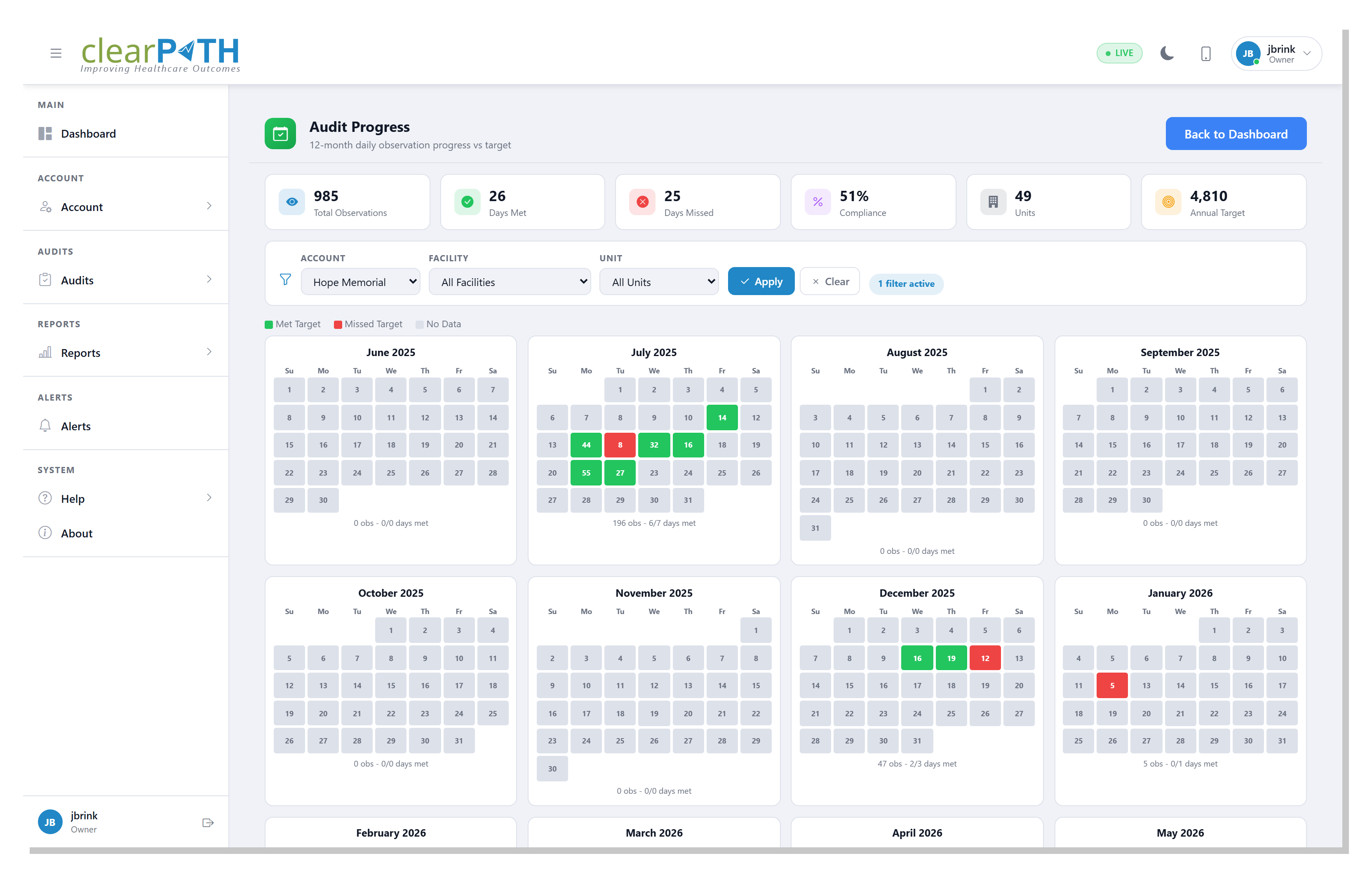Open the Alerts sidebar item
Image resolution: width=1372 pixels, height=877 pixels.
click(x=125, y=426)
